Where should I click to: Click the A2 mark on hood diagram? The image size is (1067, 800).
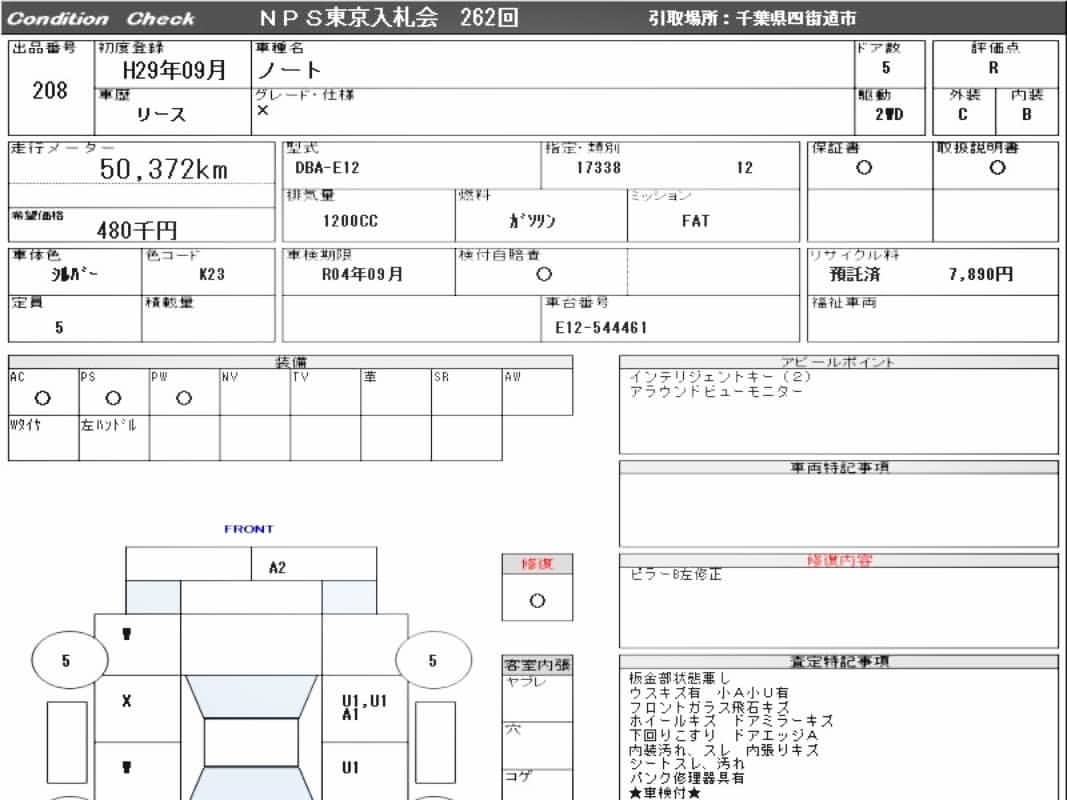pos(278,568)
